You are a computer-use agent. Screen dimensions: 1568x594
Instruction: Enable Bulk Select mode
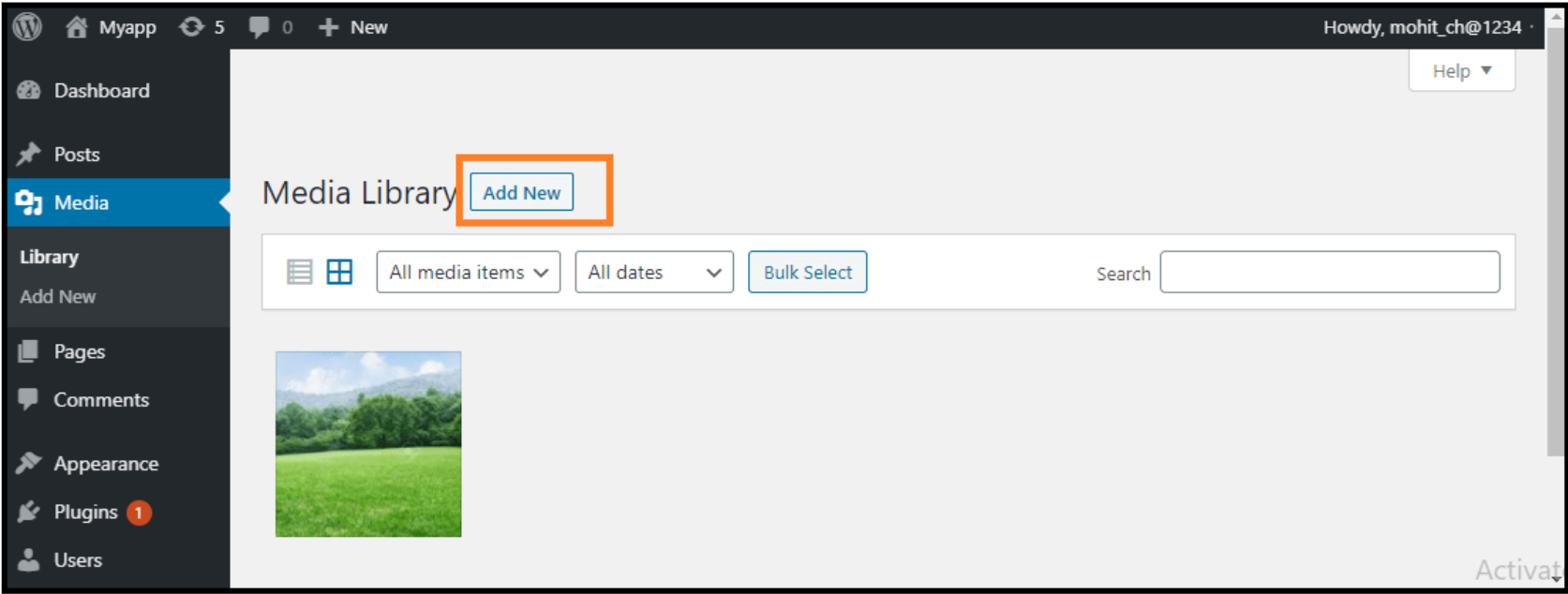(807, 272)
